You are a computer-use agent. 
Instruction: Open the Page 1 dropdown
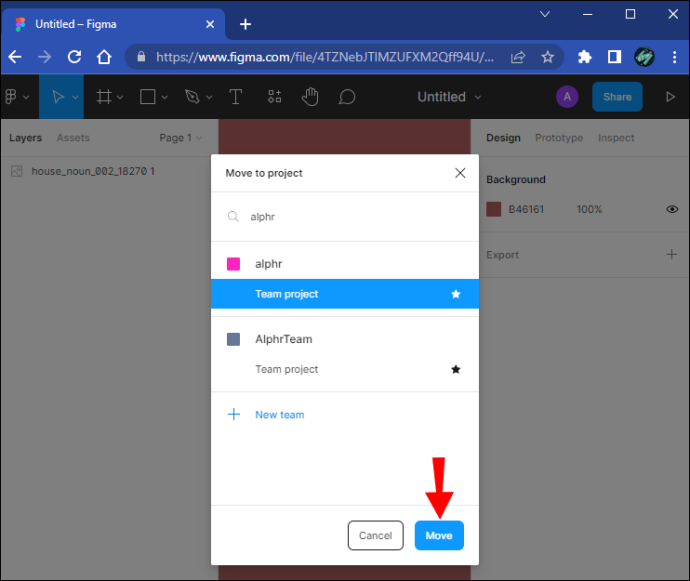[180, 138]
